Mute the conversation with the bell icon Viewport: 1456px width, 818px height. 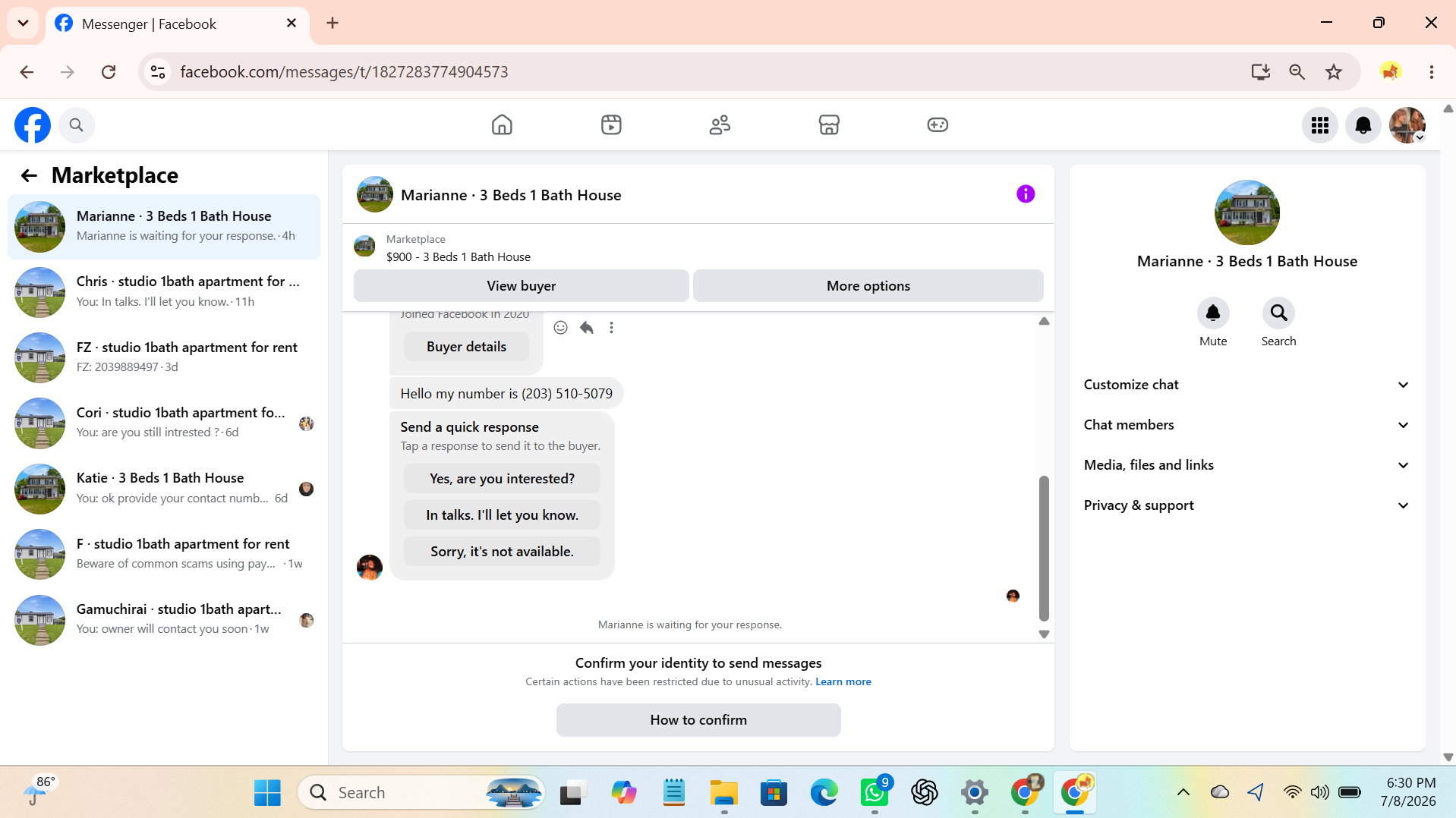[x=1213, y=313]
